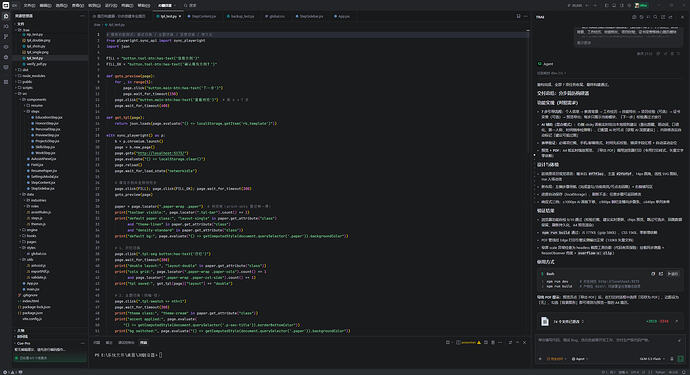This screenshot has width=690, height=375.
Task: Open the grid-shaped Extensions icon in the activity bar
Action: pos(6,82)
